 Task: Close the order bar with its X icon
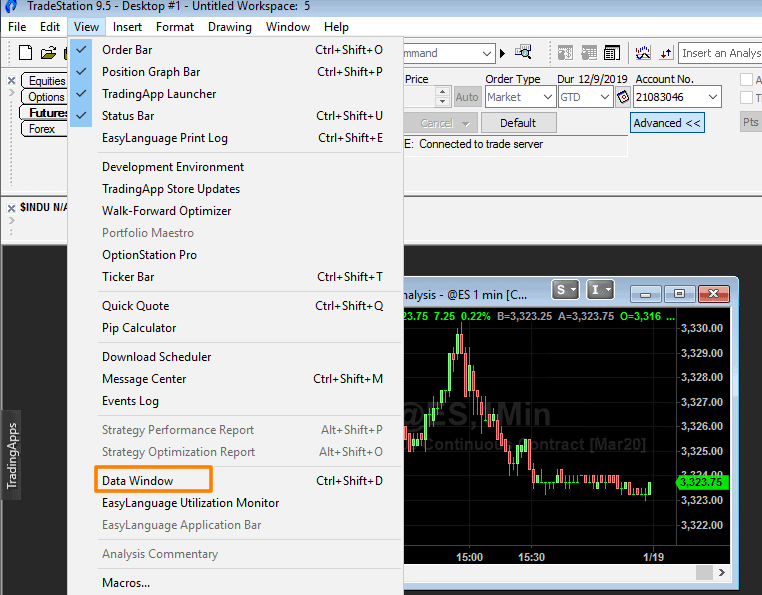click(12, 80)
